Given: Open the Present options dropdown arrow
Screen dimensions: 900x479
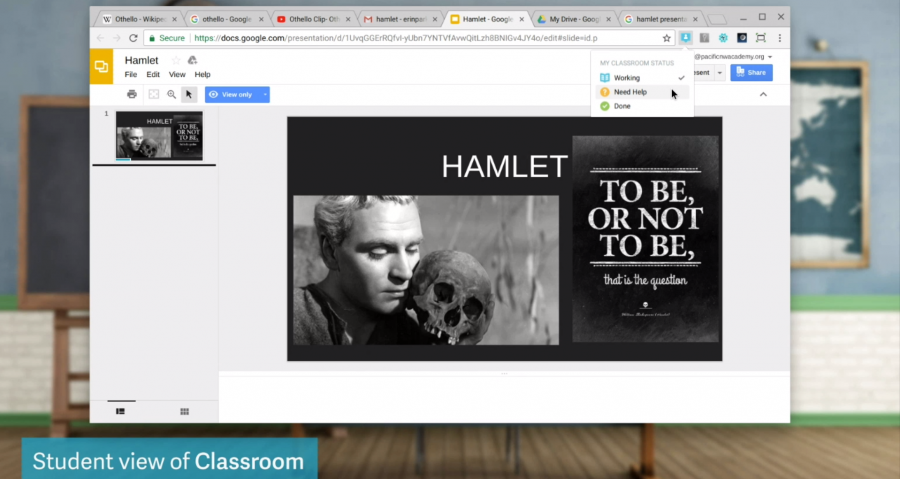Looking at the screenshot, I should click(x=719, y=73).
